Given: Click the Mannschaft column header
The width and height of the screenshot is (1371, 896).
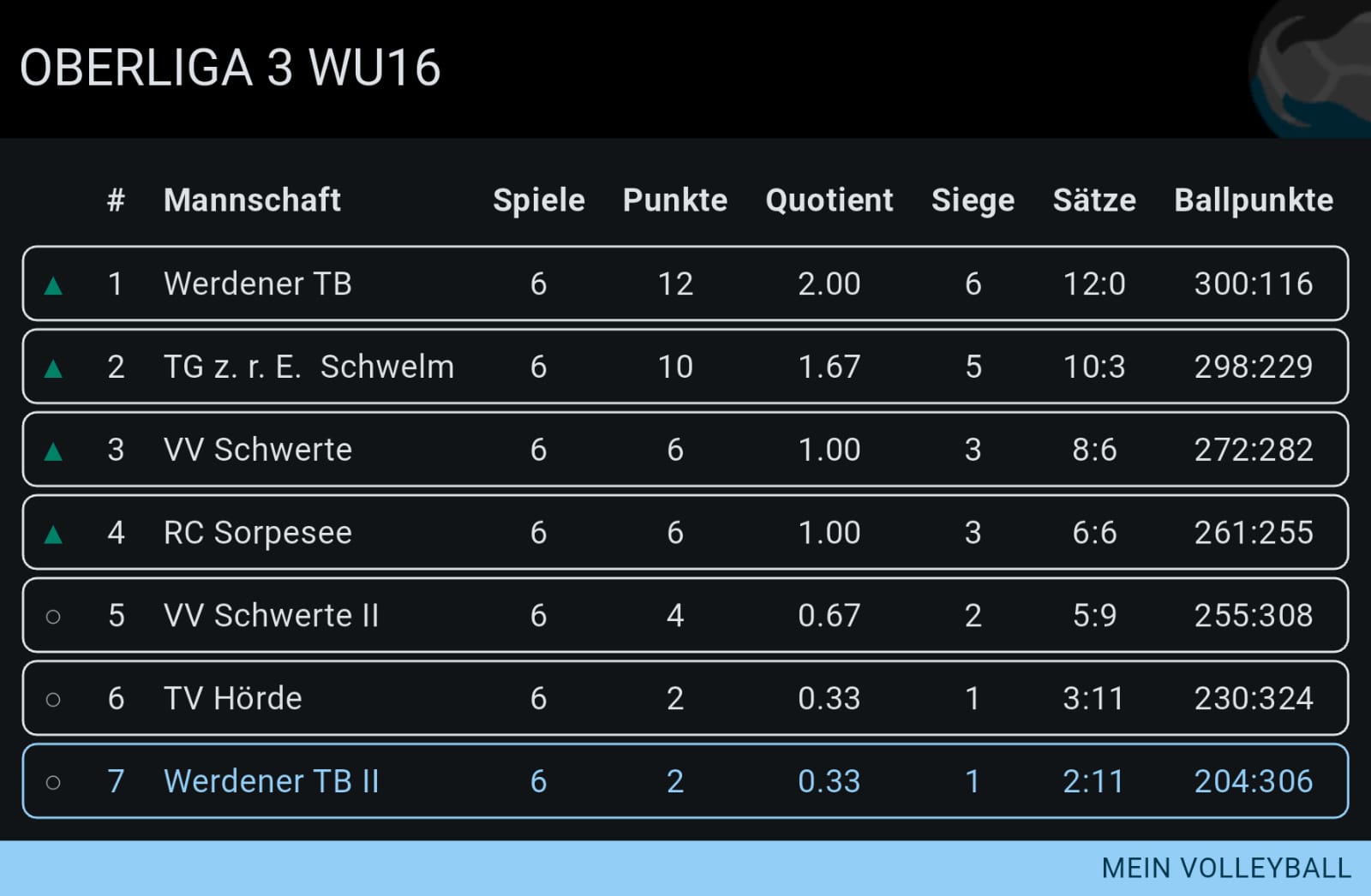Looking at the screenshot, I should pos(252,200).
